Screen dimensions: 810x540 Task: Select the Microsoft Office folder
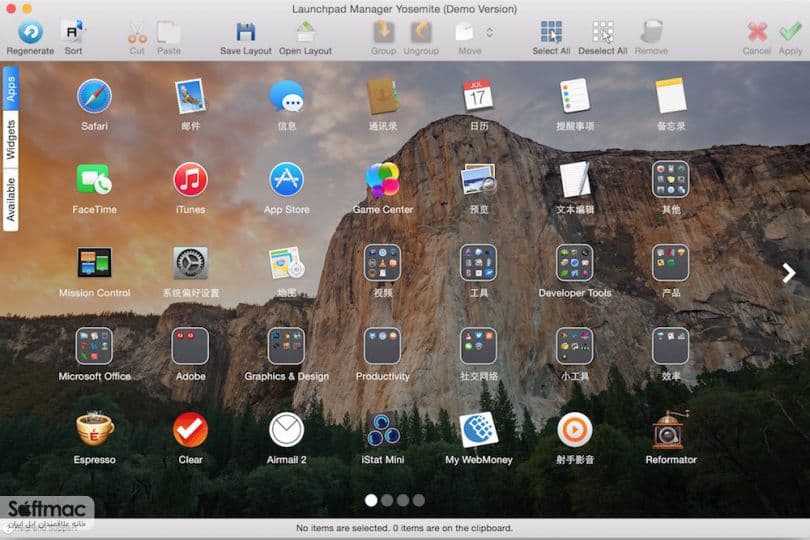[94, 346]
